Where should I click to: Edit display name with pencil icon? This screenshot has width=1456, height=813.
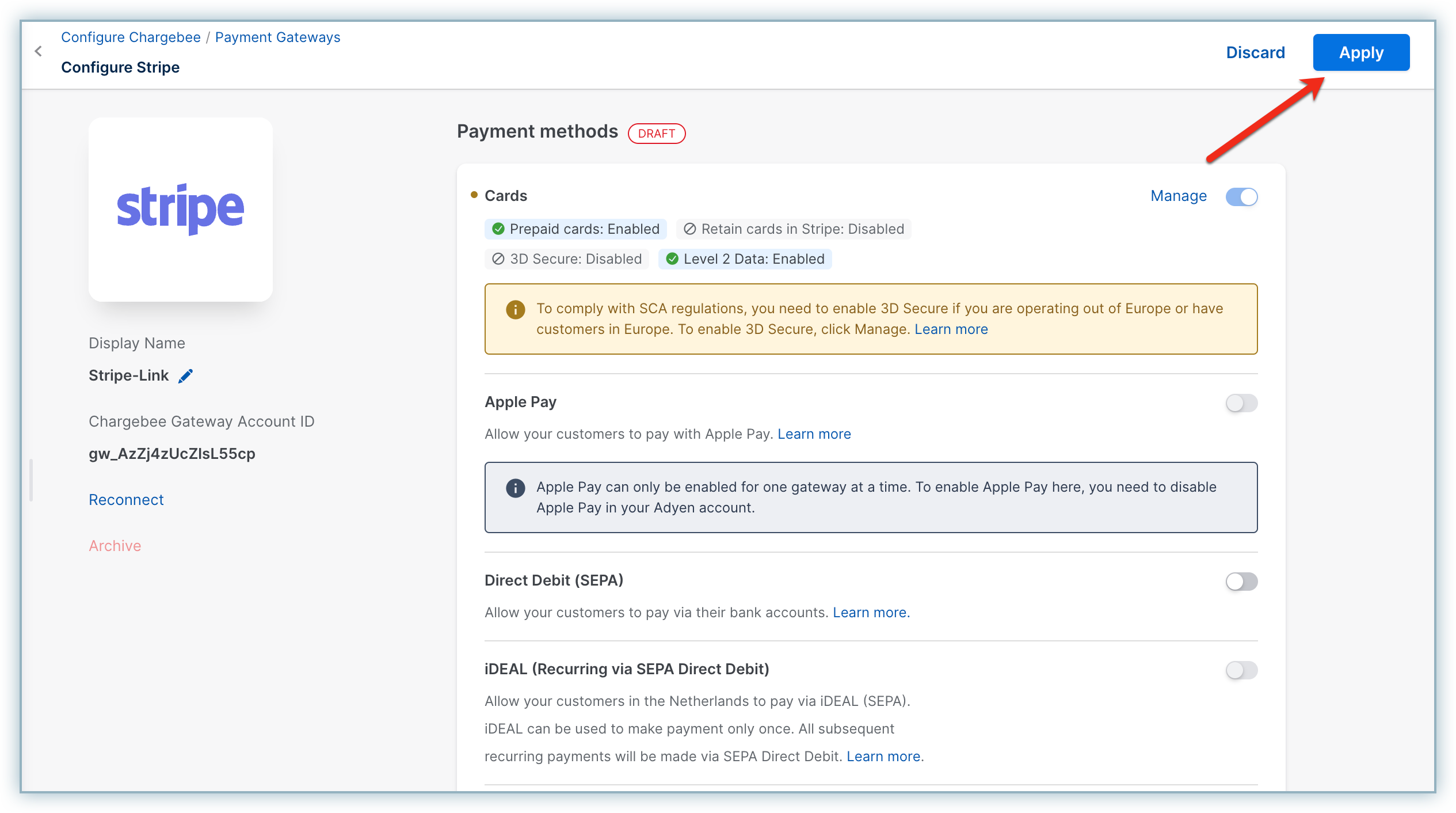click(185, 376)
